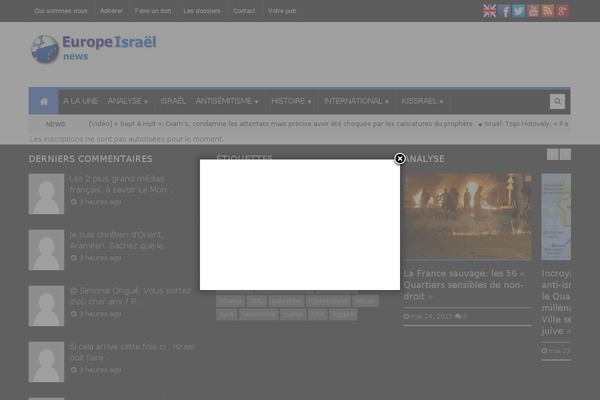Select the terrorisme tag
The height and width of the screenshot is (400, 600).
[258, 315]
